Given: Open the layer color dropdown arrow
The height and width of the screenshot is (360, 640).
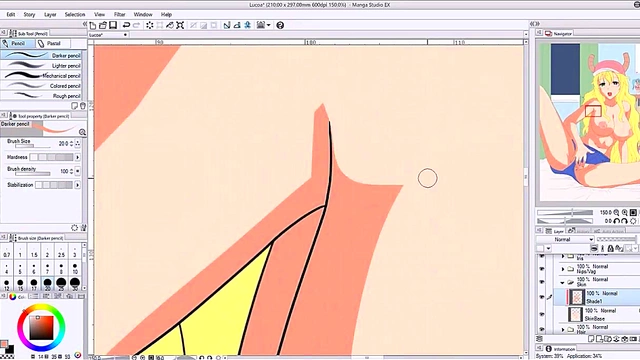Looking at the screenshot, I should click(x=548, y=248).
